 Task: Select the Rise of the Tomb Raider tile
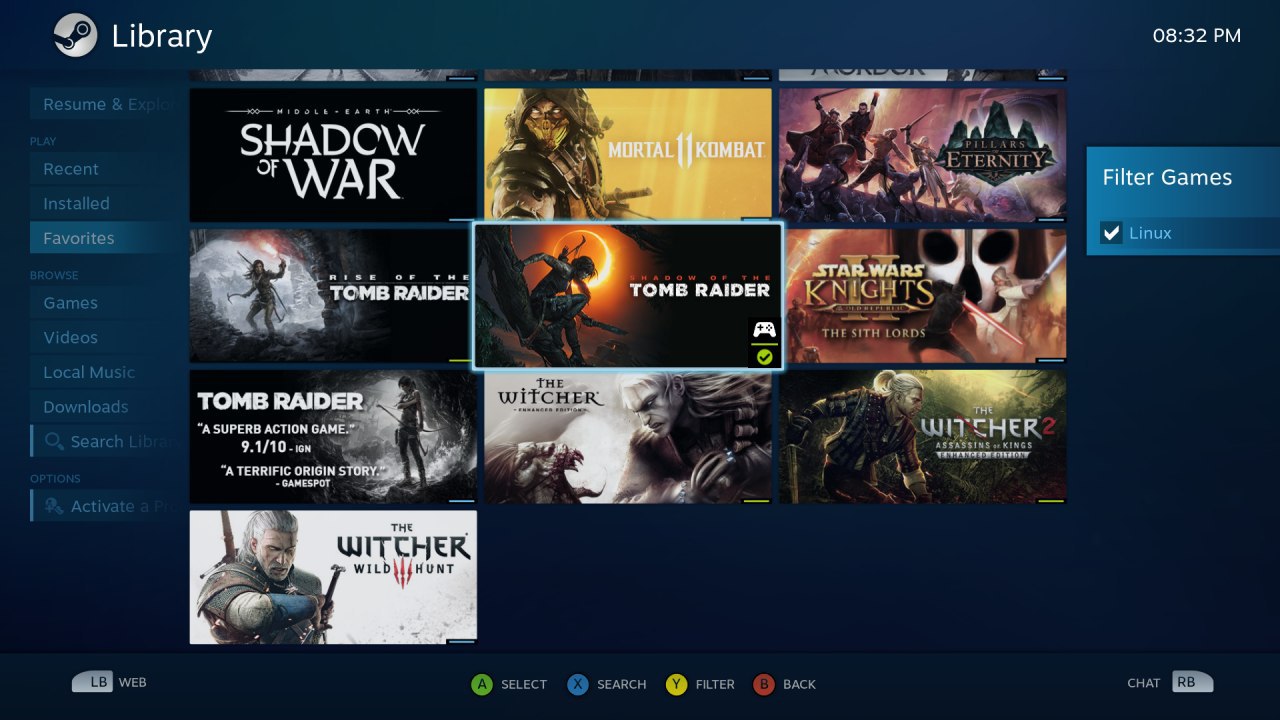(x=333, y=296)
